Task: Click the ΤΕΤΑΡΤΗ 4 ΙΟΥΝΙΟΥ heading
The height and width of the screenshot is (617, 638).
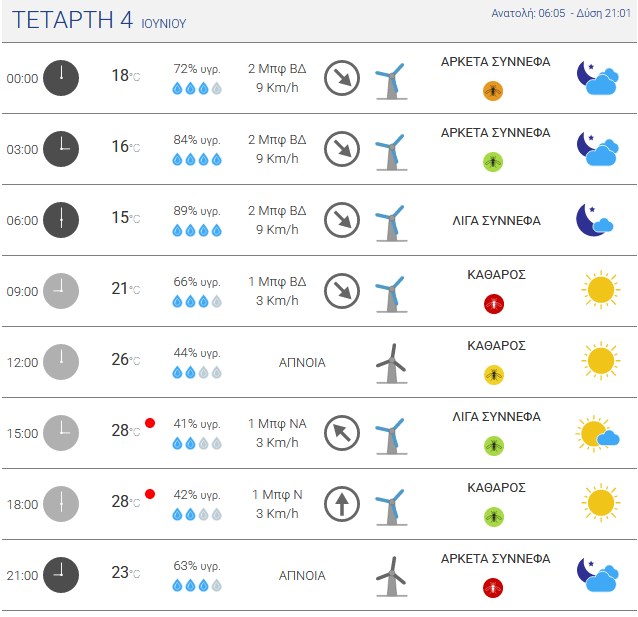Action: click(x=99, y=20)
